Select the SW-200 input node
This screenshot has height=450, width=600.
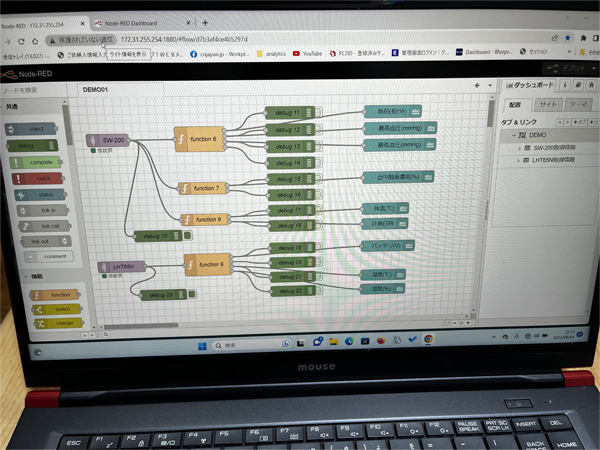(x=108, y=140)
